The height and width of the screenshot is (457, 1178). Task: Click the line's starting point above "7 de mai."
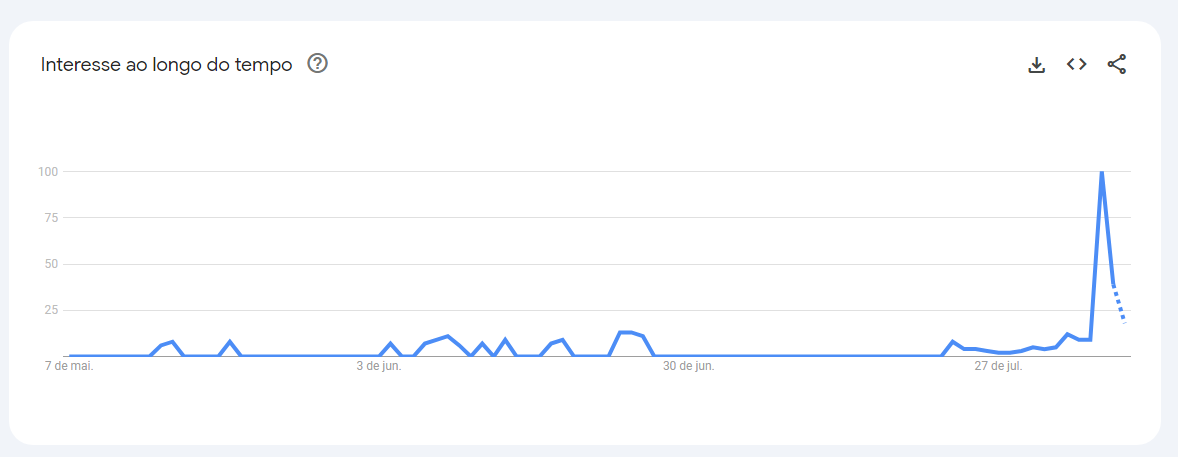(70, 355)
